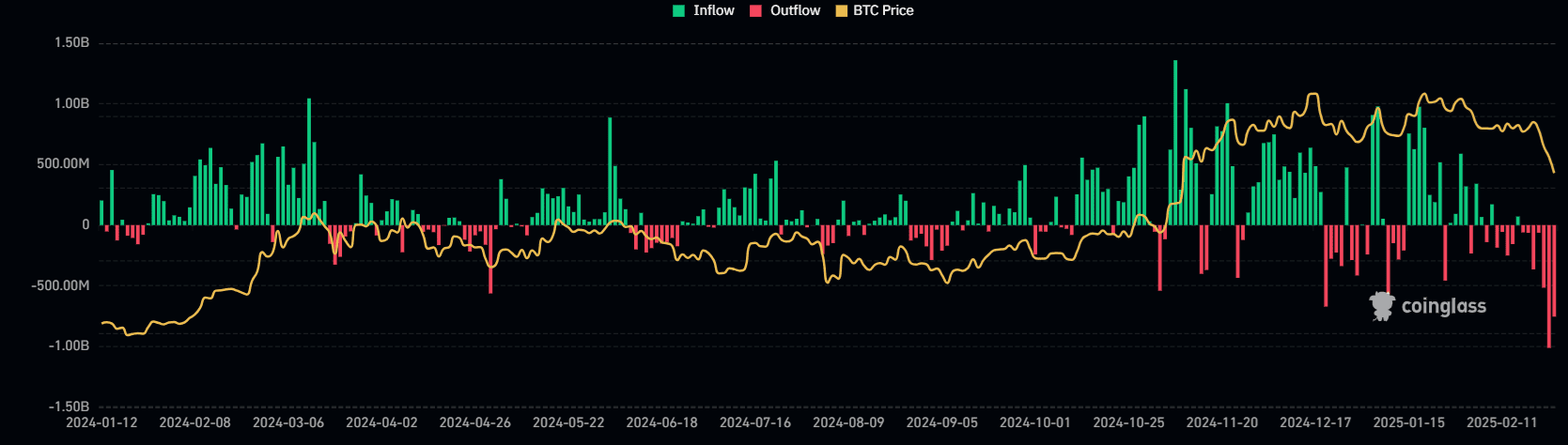Toggle the BTC Price line legend label
This screenshot has height=445, width=1568.
(883, 10)
